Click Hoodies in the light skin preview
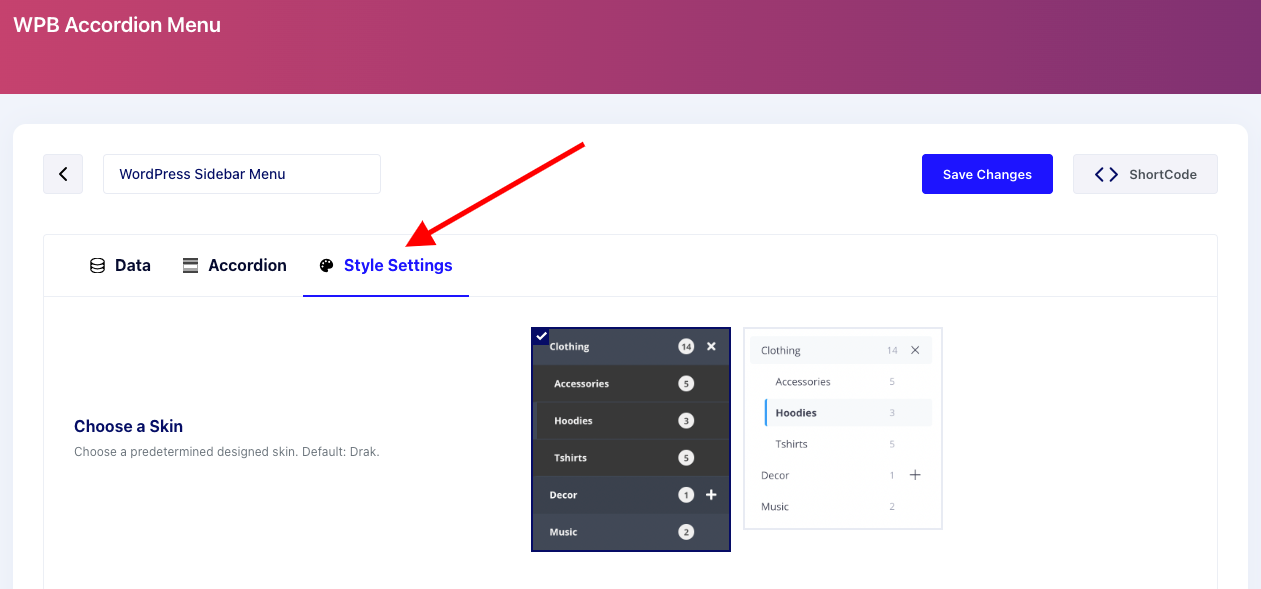1261x589 pixels. (x=796, y=413)
